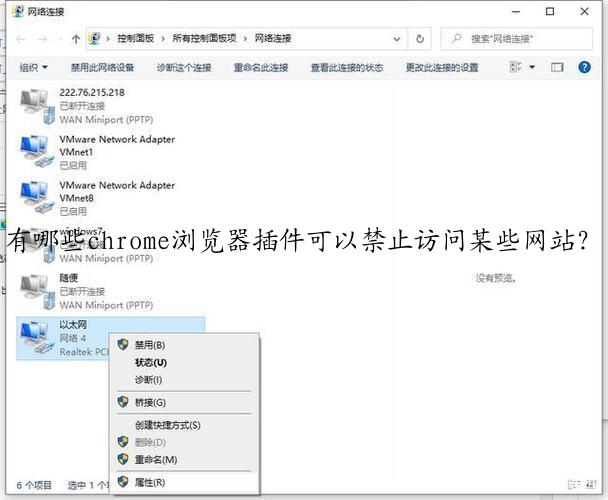Click the search 网络连接 field

point(516,39)
